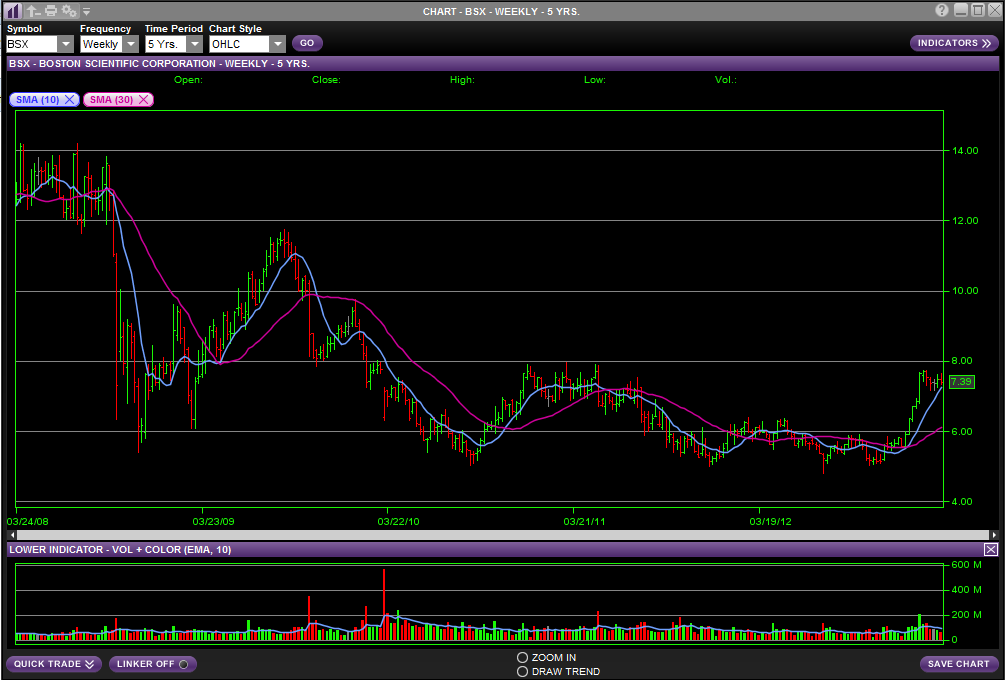Open chart settings gears icon
This screenshot has height=680, width=1005.
pyautogui.click(x=69, y=10)
